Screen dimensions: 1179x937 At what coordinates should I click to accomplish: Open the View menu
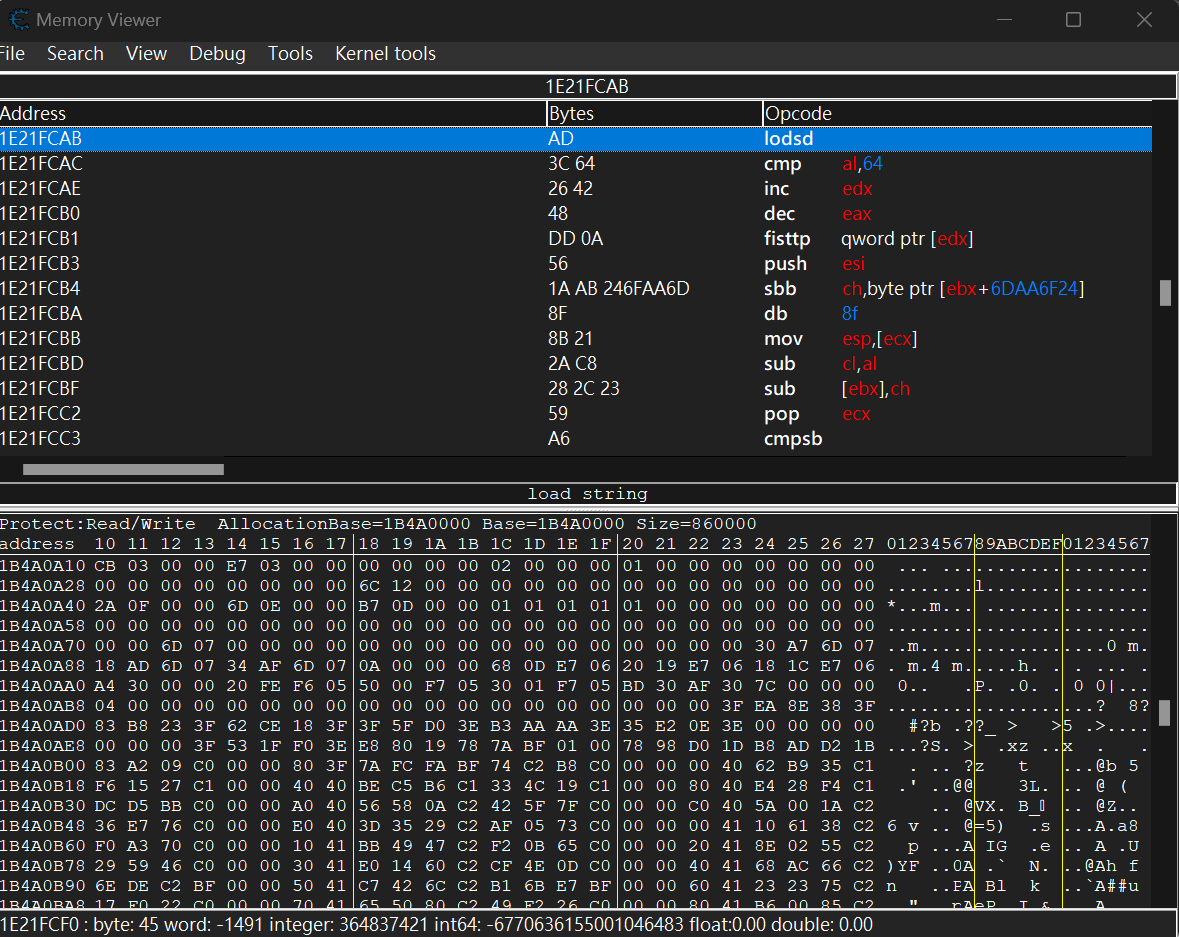click(x=146, y=54)
